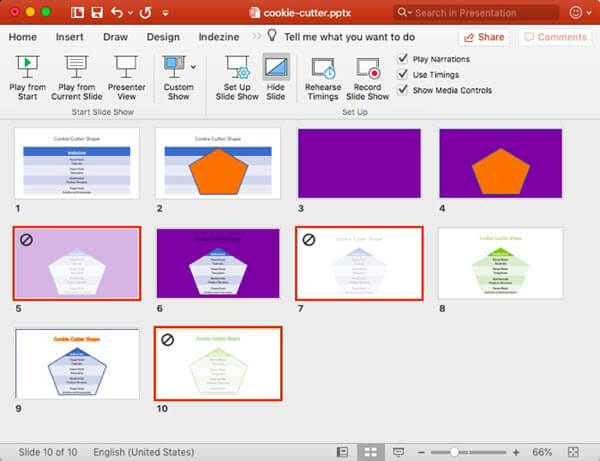Open Set Up Slide Show settings
The height and width of the screenshot is (461, 600).
[x=238, y=69]
